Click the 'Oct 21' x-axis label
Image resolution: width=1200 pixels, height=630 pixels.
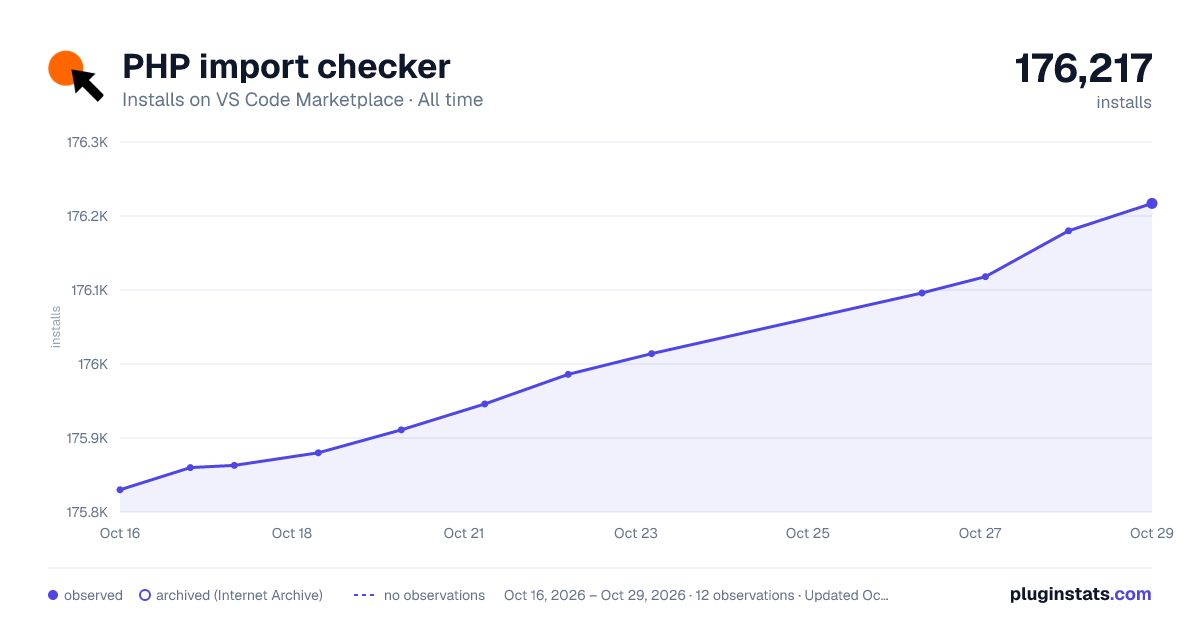pos(464,533)
